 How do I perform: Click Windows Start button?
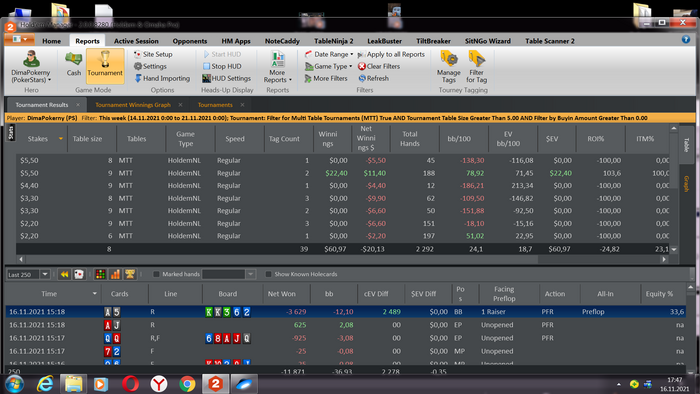point(14,384)
